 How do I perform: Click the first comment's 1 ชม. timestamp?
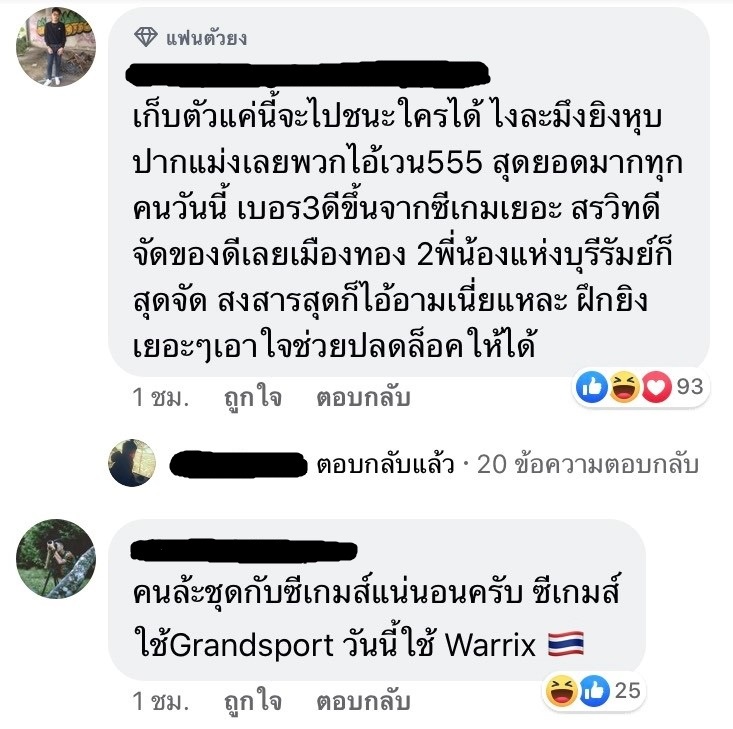pos(160,397)
